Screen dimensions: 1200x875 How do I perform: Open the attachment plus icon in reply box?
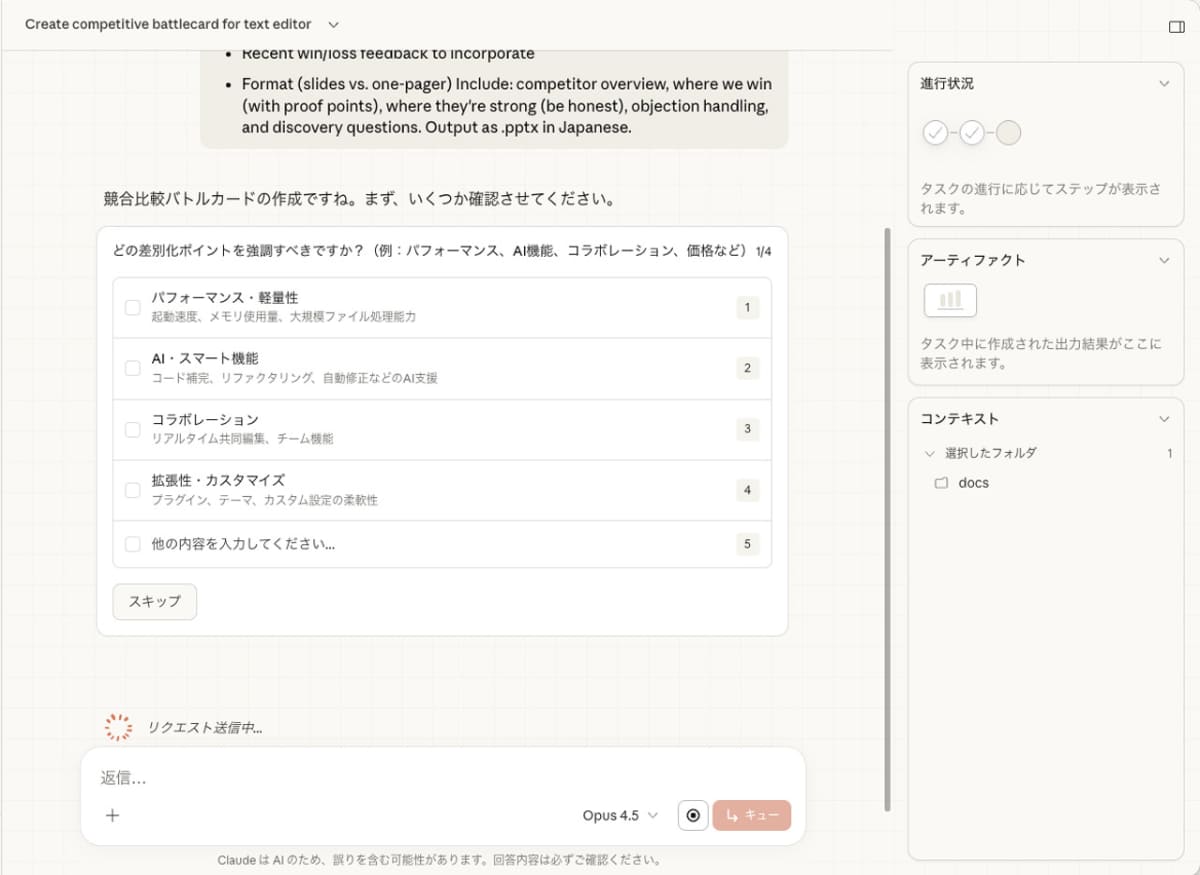click(x=112, y=815)
